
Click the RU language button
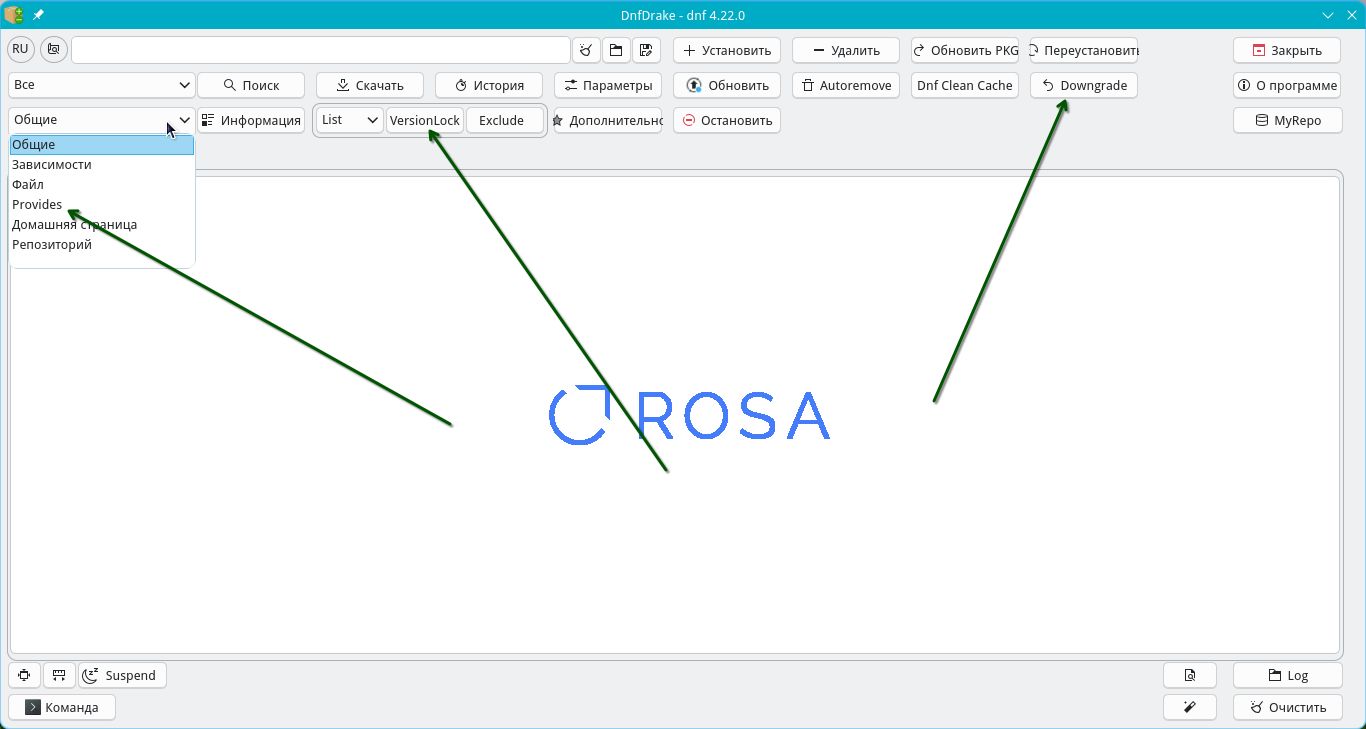coord(20,49)
